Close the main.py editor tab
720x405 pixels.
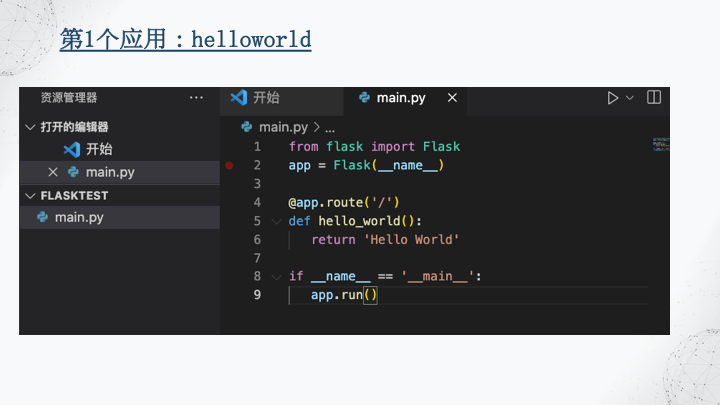(452, 98)
